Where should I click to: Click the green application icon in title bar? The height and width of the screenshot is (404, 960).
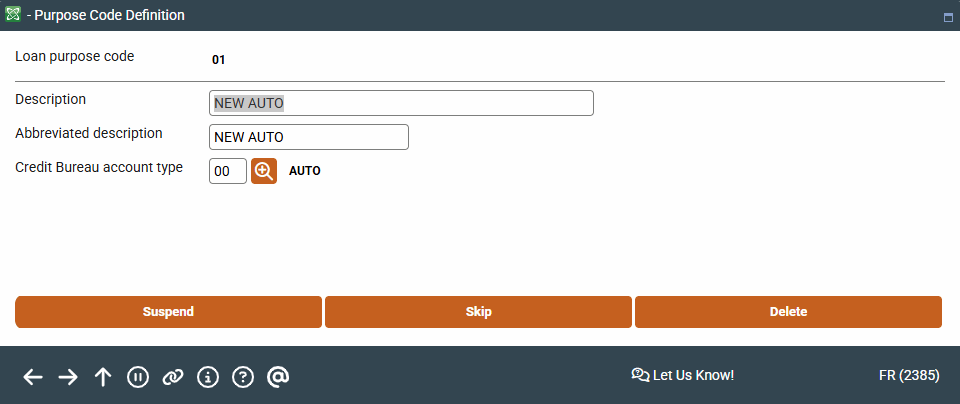tap(13, 15)
